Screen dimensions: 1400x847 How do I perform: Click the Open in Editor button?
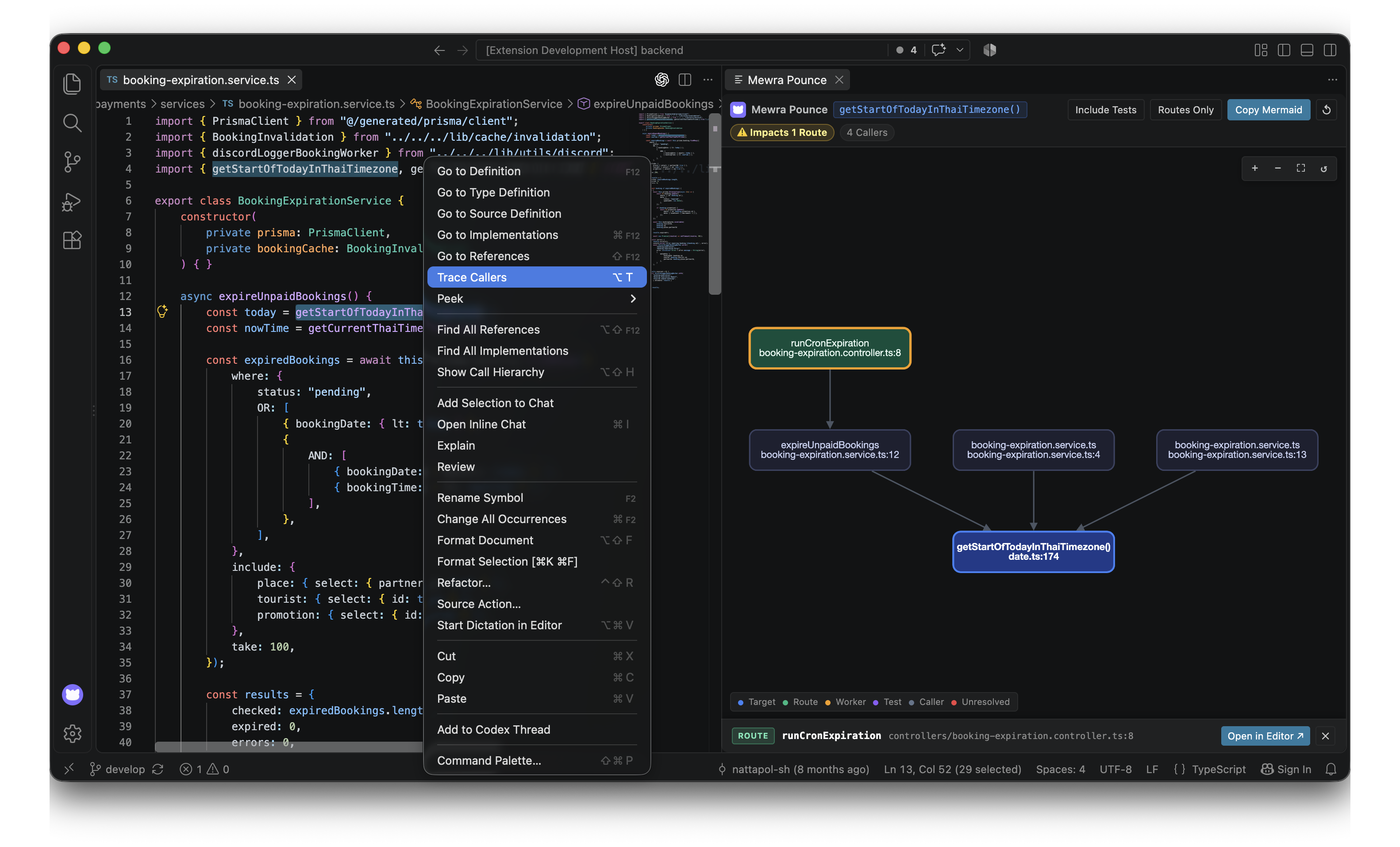[1265, 735]
